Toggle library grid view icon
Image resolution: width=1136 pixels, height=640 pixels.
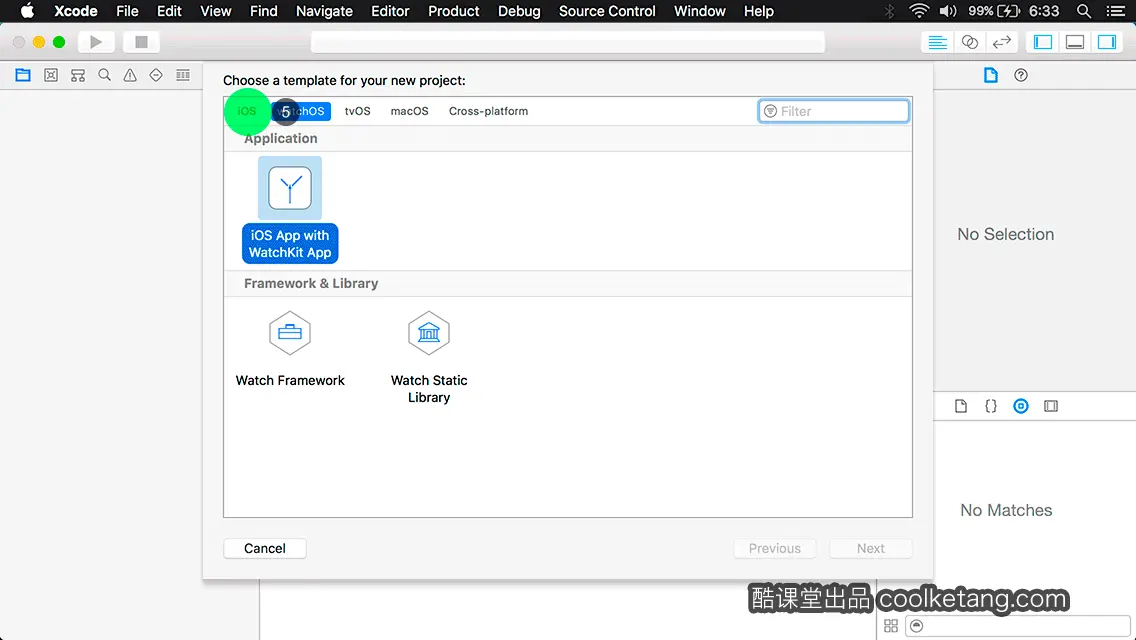pos(891,626)
